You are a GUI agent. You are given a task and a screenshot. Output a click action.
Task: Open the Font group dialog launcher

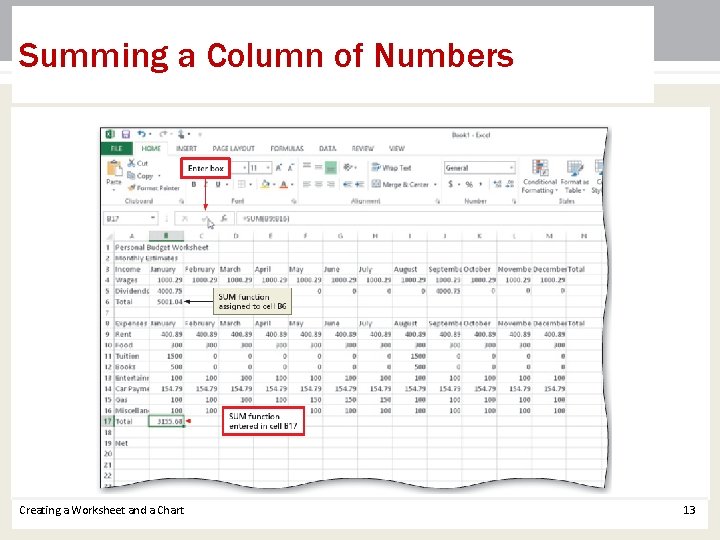click(293, 201)
